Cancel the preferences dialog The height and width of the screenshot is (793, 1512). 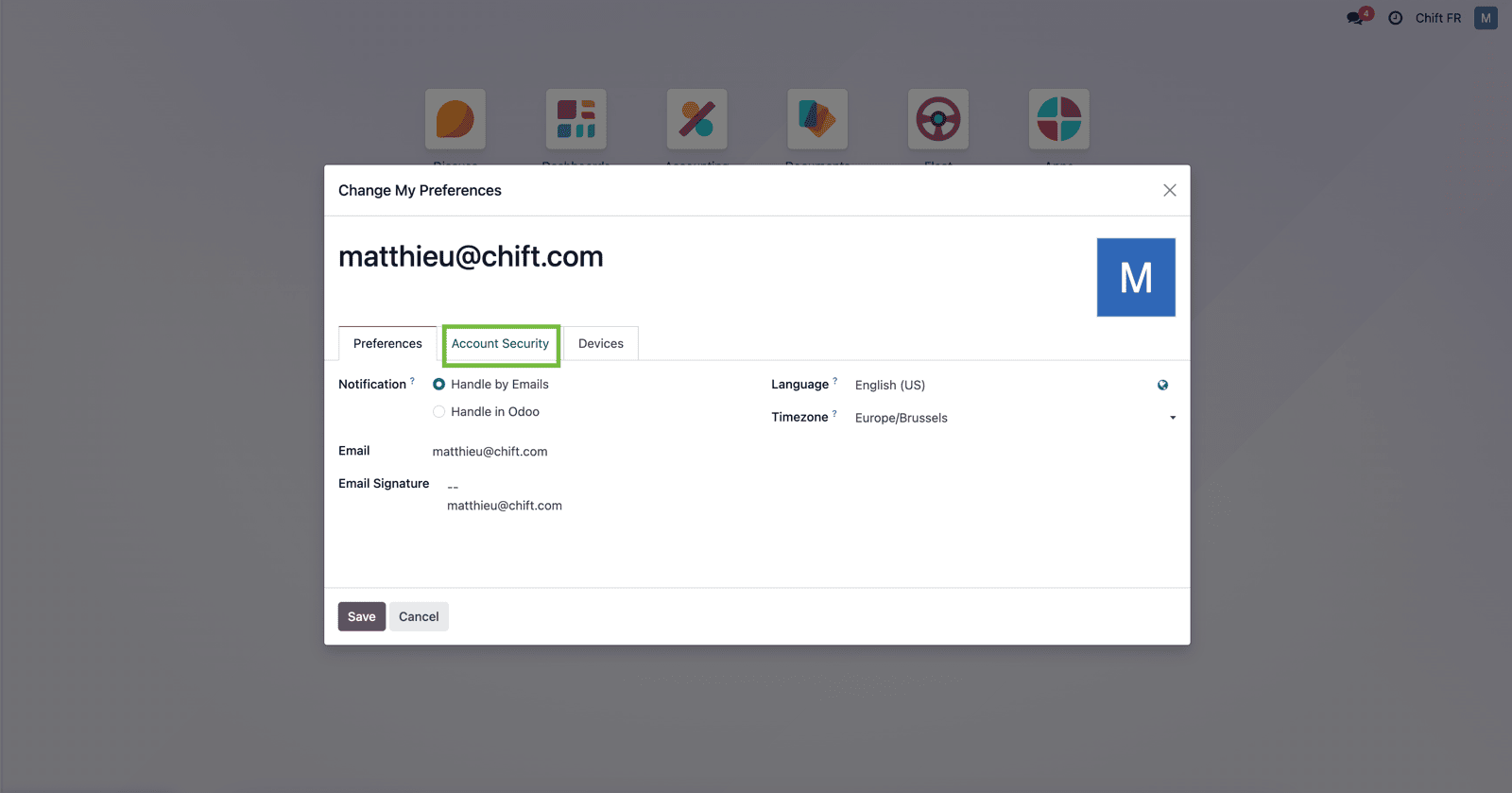(419, 616)
